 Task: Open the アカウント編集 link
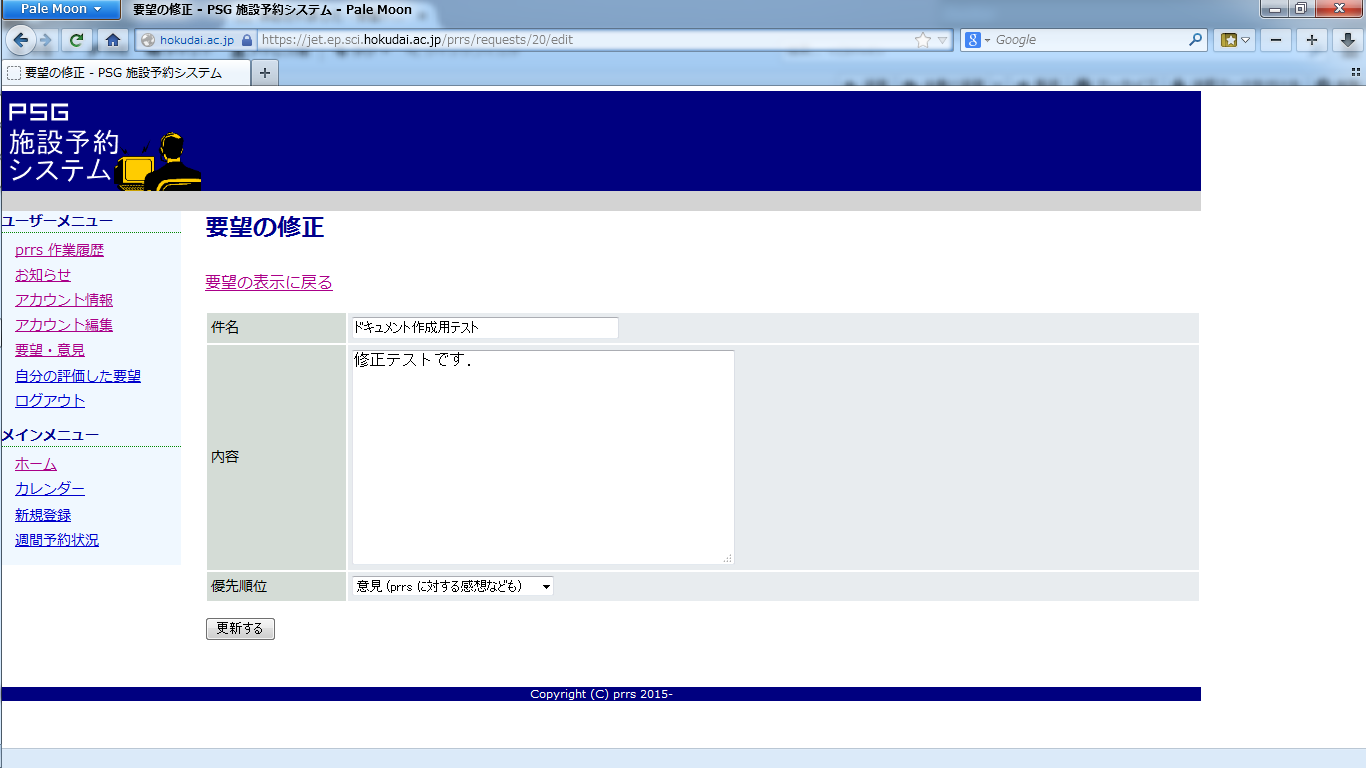64,325
